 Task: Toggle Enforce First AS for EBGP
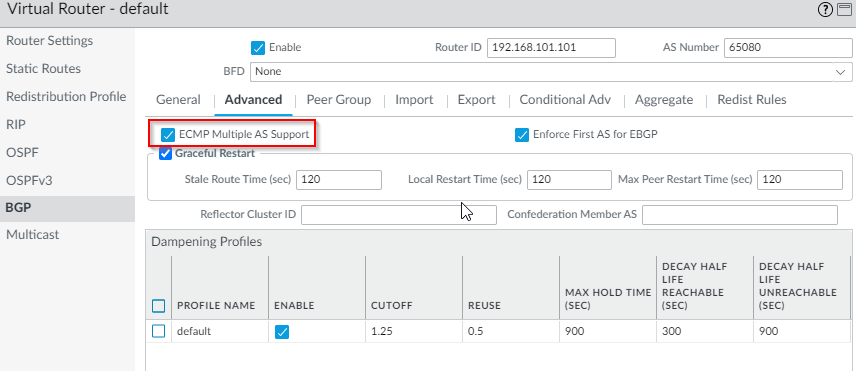[522, 134]
